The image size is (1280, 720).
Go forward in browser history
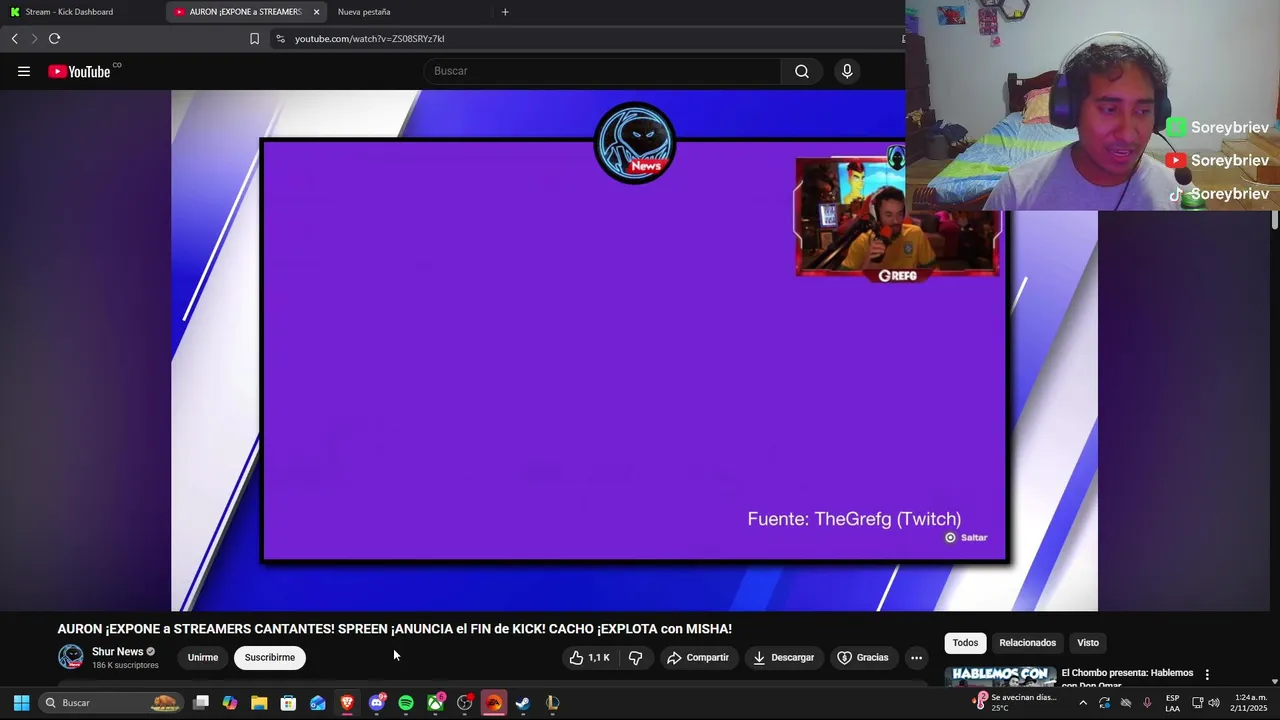pyautogui.click(x=34, y=38)
